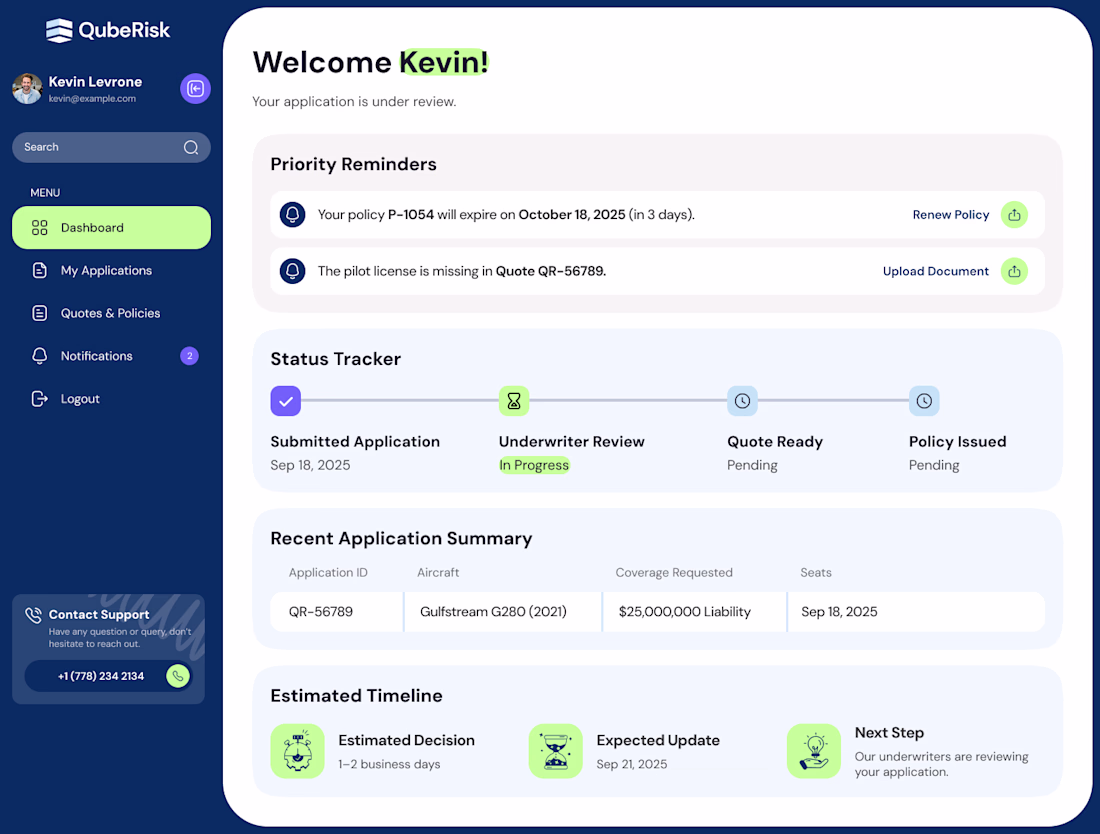This screenshot has height=834, width=1100.
Task: Click the notifications count badge 2
Action: (x=189, y=356)
